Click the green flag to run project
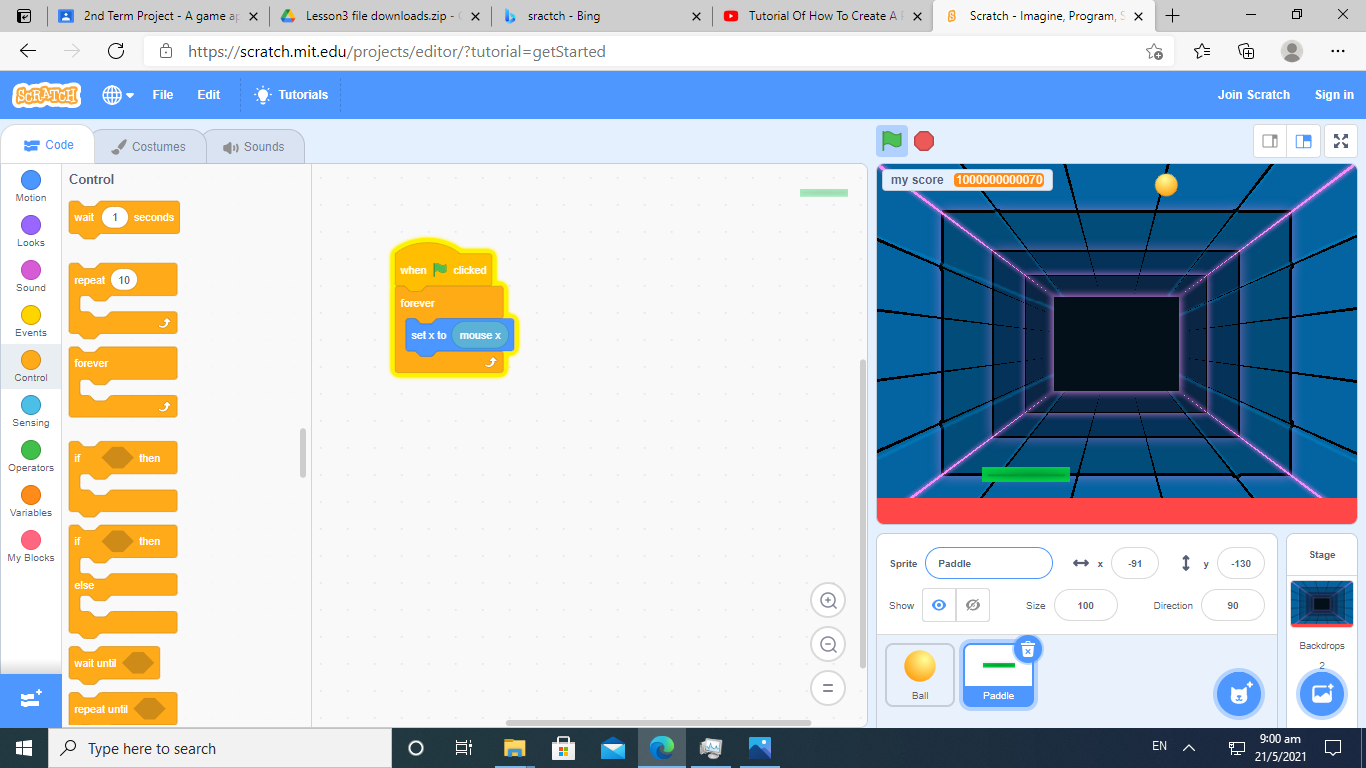This screenshot has width=1366, height=768. coord(892,141)
